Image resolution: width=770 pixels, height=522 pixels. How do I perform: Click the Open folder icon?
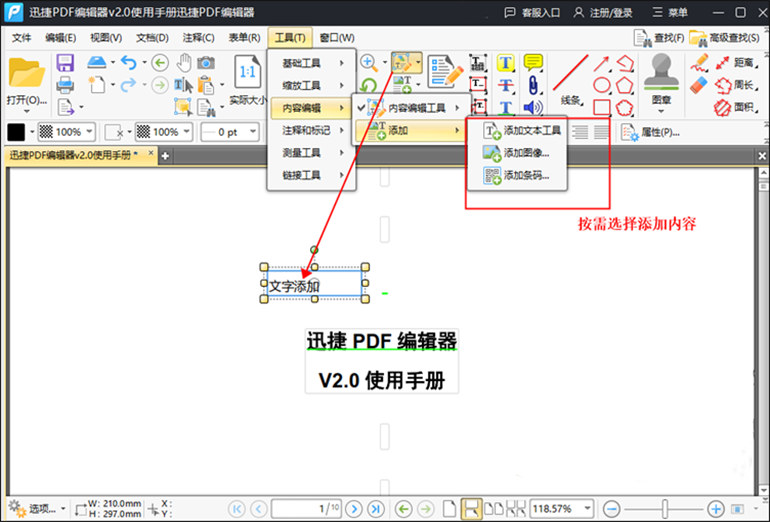click(26, 73)
